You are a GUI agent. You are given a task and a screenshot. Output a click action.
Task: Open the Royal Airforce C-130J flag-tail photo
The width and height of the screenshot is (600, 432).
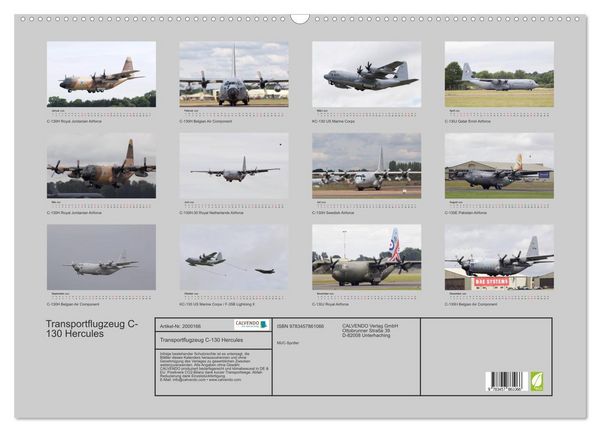367,257
